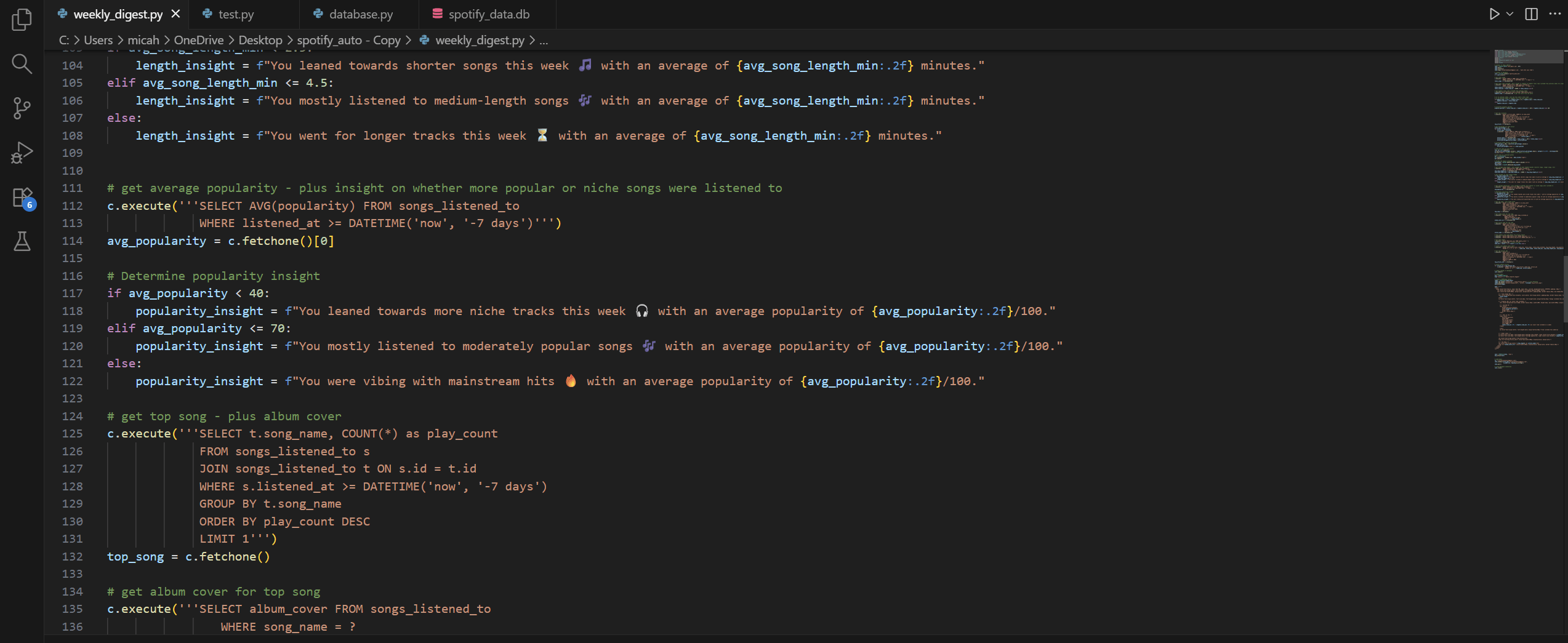This screenshot has width=1568, height=643.
Task: Click the music notes emoji on line 120
Action: [x=649, y=345]
